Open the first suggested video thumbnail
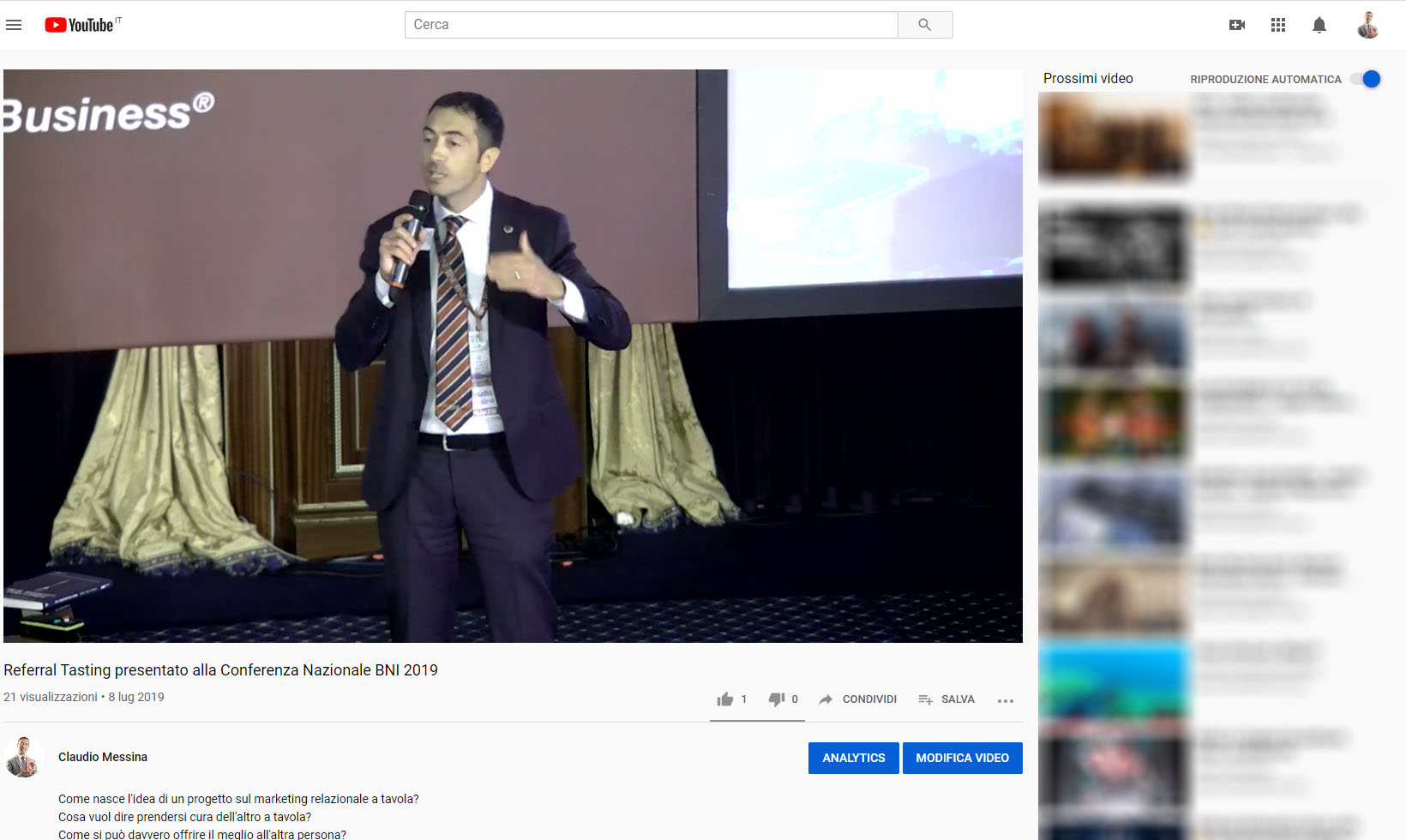The width and height of the screenshot is (1406, 840). coord(1115,137)
